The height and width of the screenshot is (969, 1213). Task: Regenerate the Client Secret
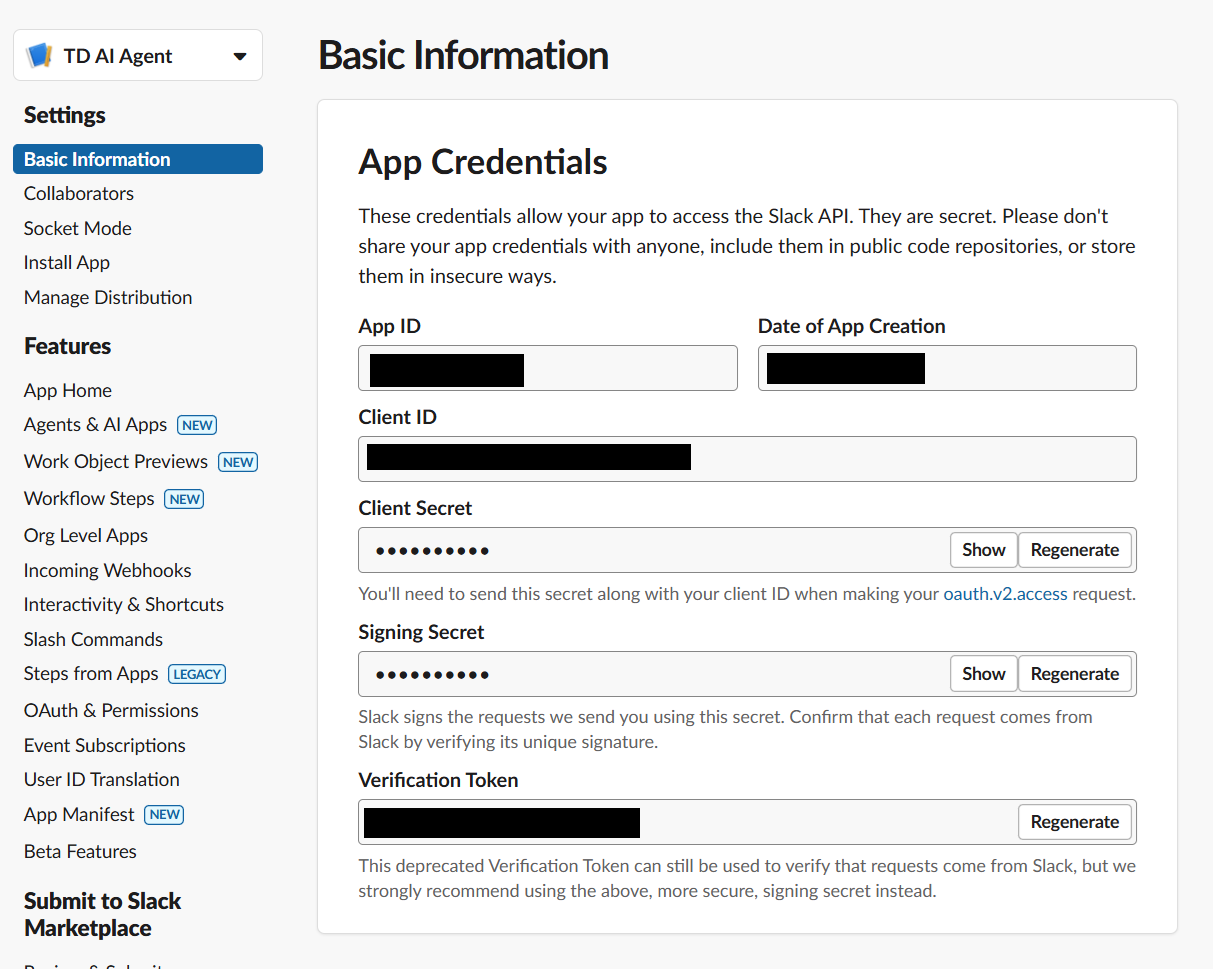click(1075, 550)
